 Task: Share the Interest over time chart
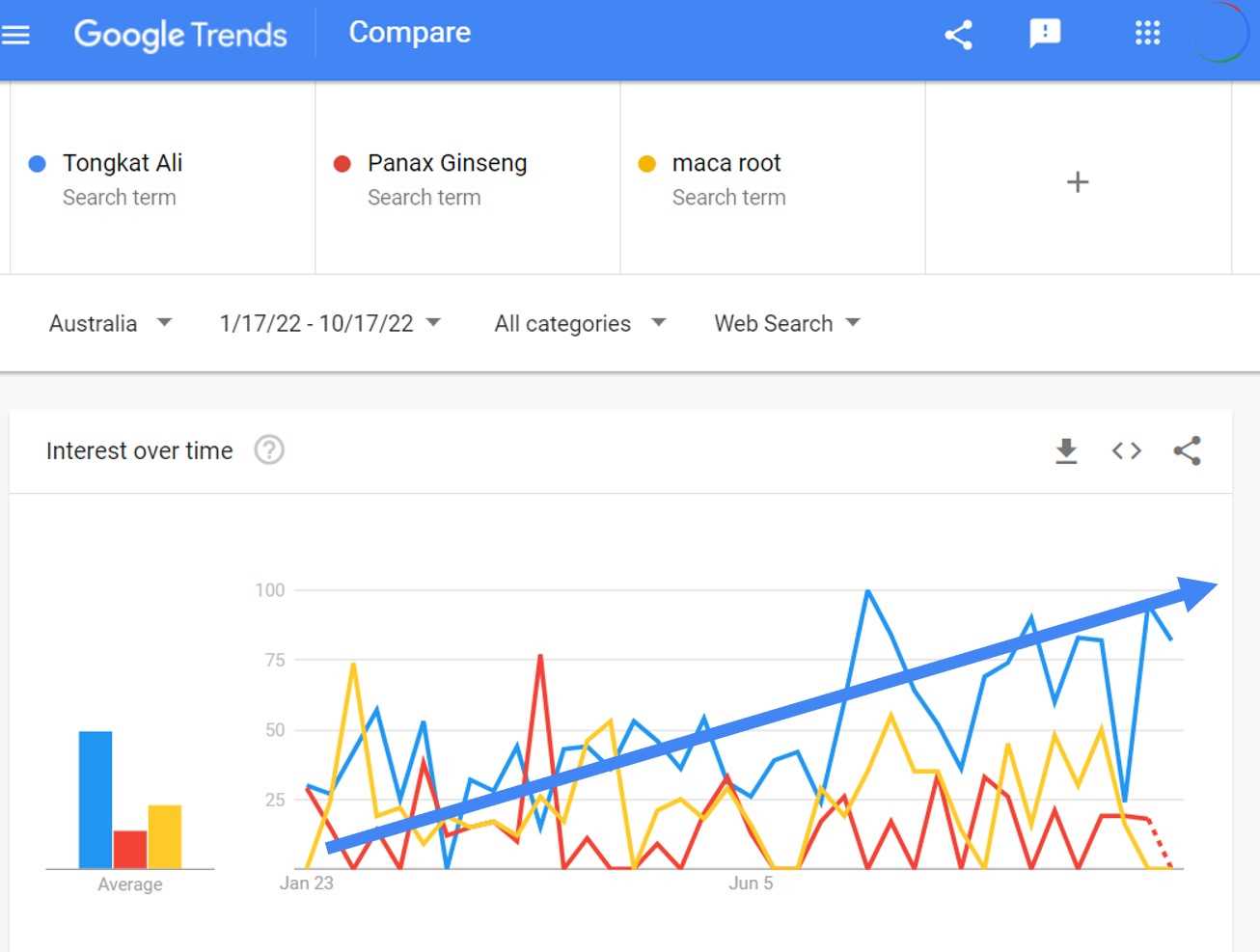(1187, 450)
